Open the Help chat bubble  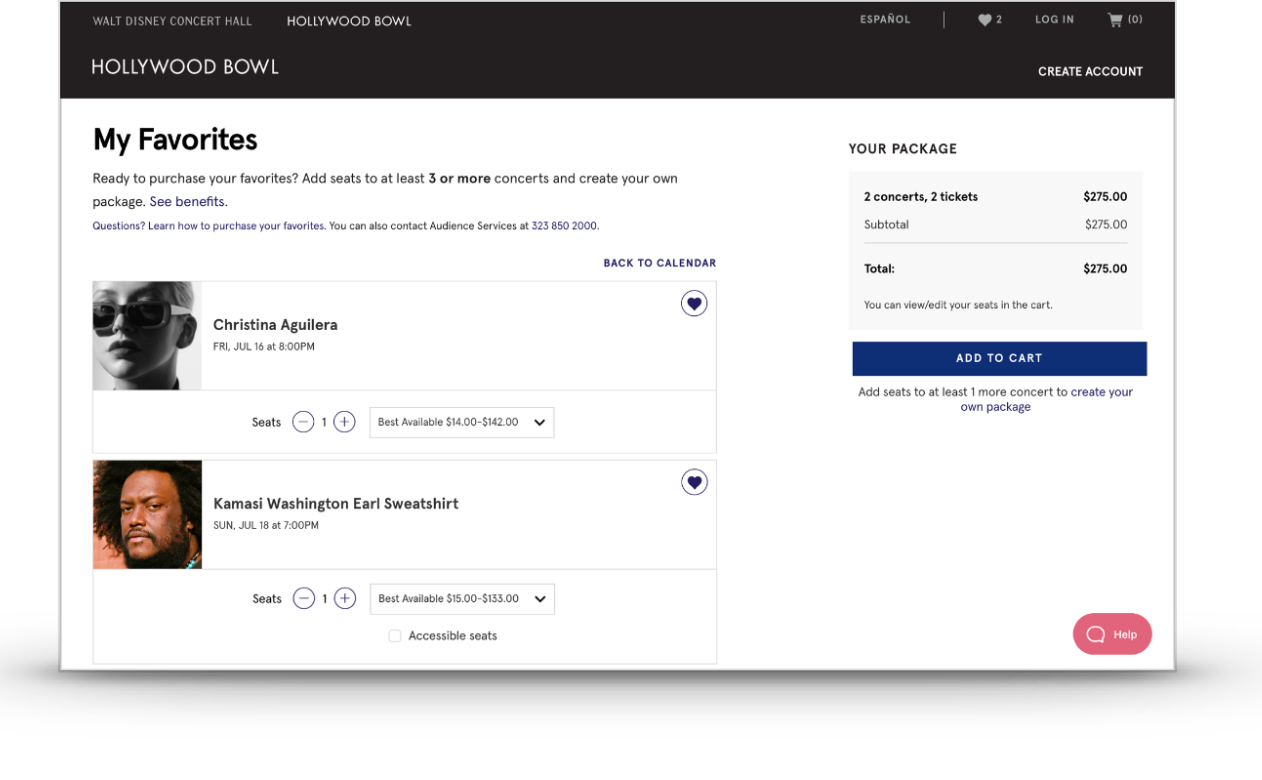(1112, 634)
